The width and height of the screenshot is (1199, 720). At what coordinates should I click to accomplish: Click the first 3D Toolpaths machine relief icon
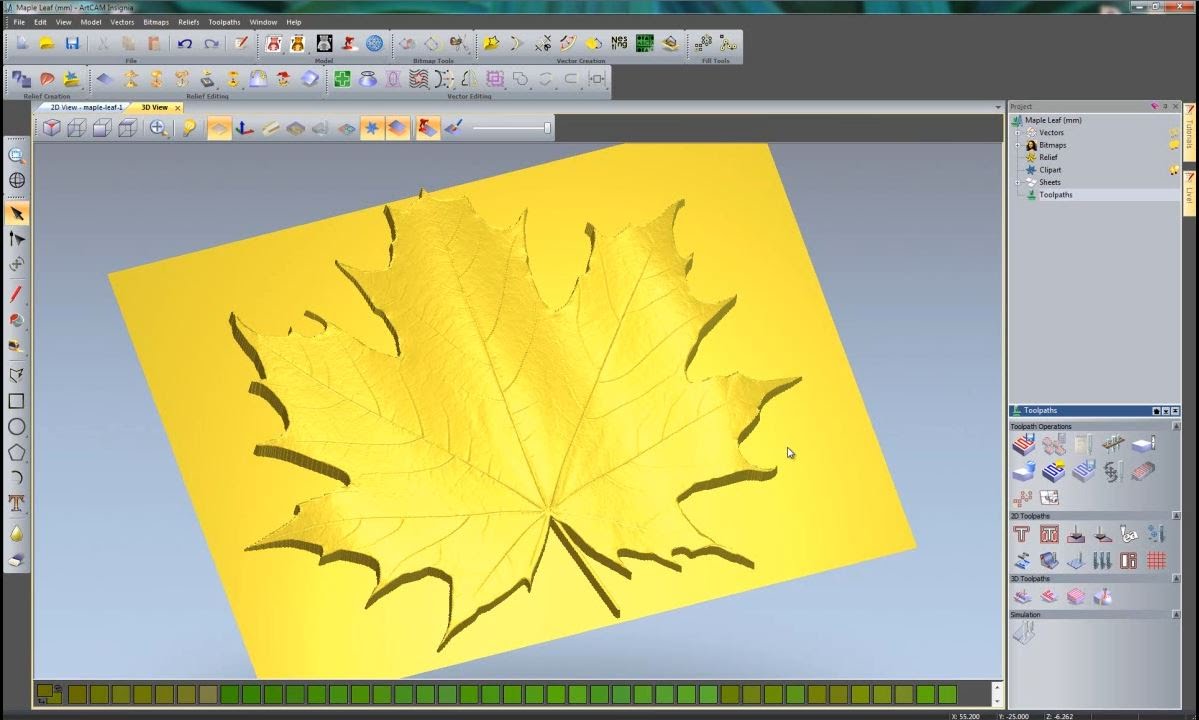(1022, 596)
